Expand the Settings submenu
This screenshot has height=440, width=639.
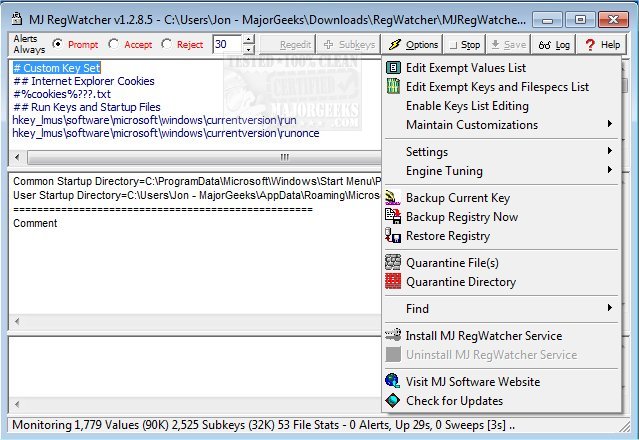coord(502,152)
